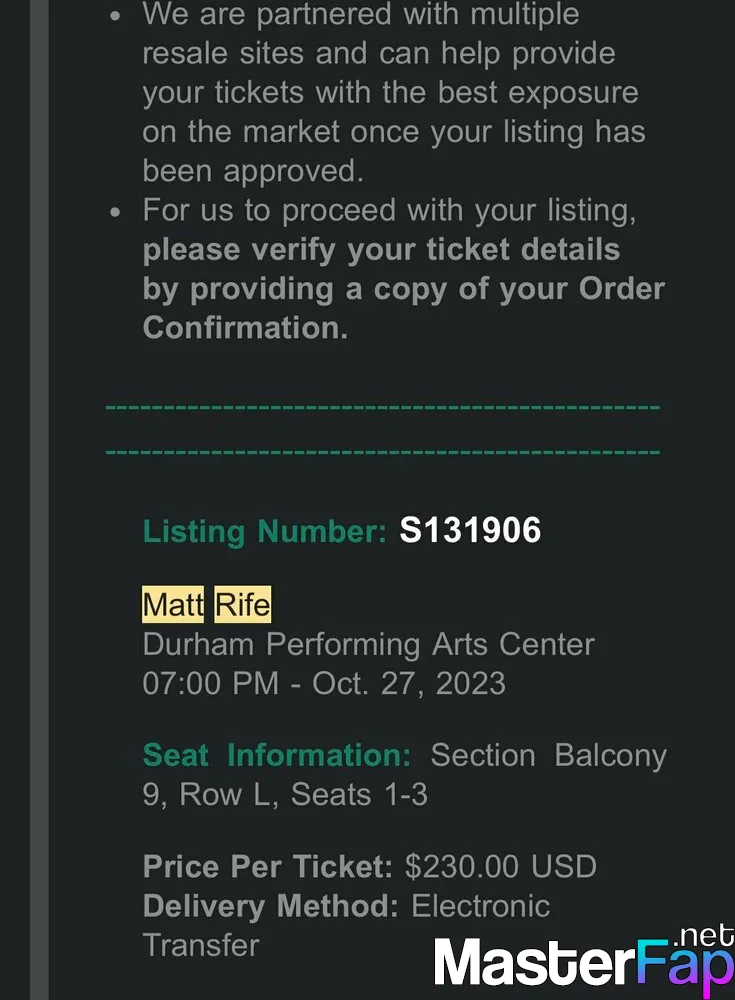The image size is (735, 1000).
Task: Click the 07:00 PM - Oct. 27, 2023 date
Action: pos(324,683)
